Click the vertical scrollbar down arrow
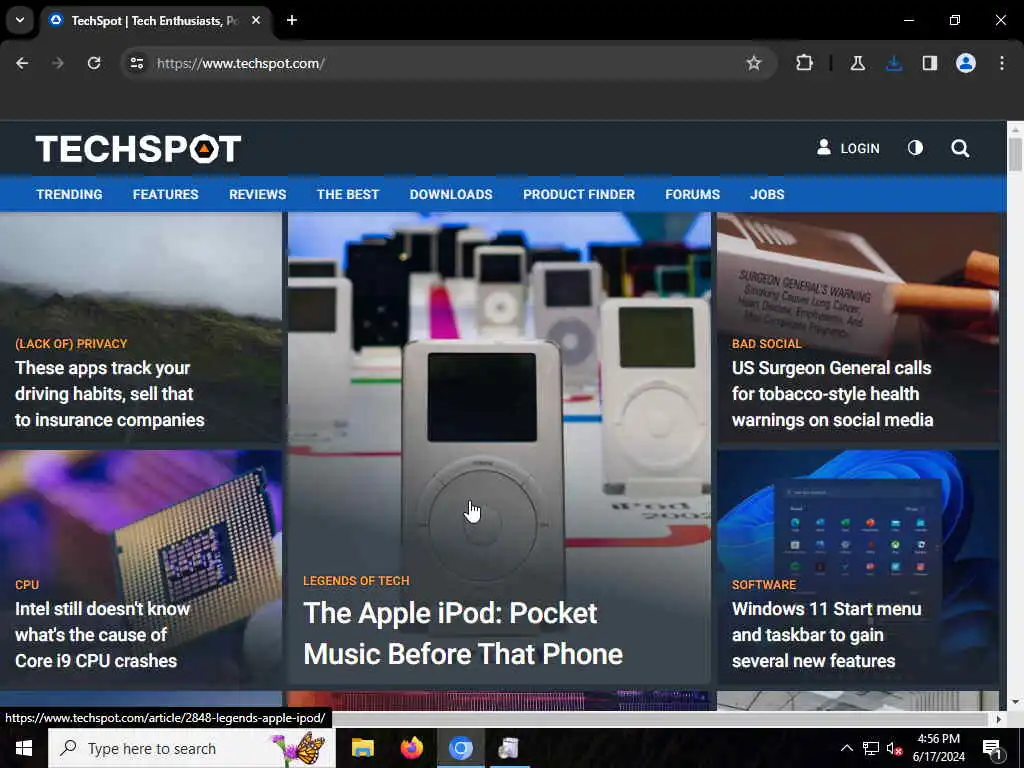1024x768 pixels. 1015,703
